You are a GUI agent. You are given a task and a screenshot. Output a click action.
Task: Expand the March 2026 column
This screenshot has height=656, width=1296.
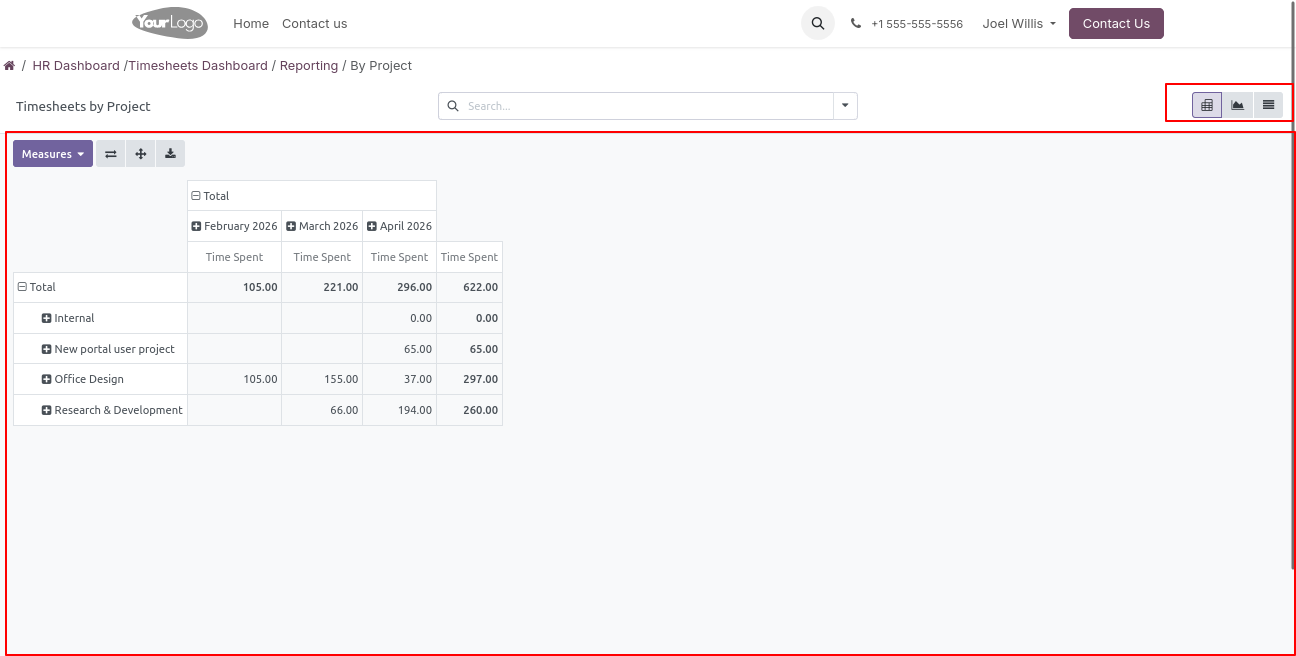(291, 226)
